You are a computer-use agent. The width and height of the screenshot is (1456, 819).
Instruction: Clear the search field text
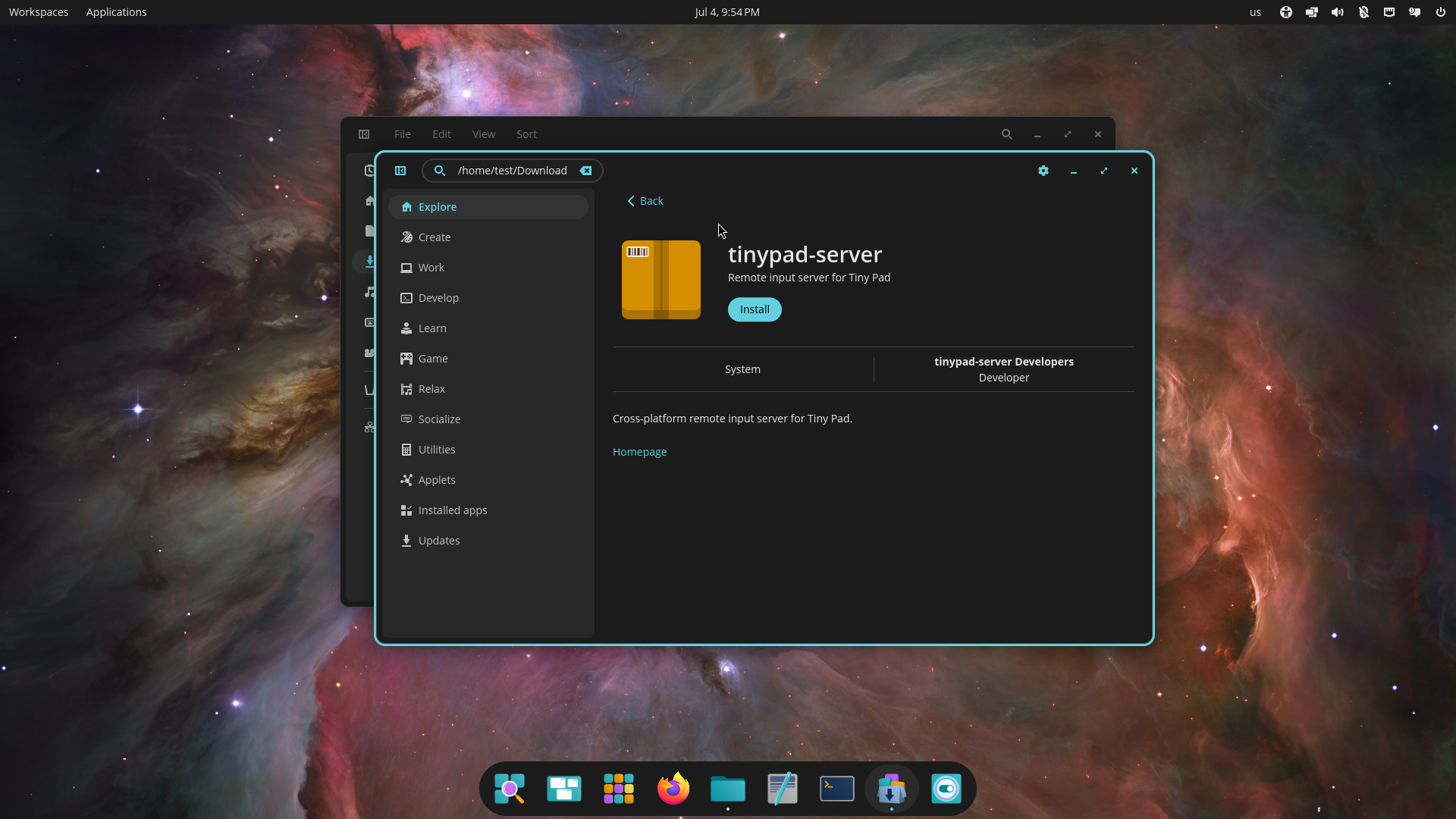585,171
